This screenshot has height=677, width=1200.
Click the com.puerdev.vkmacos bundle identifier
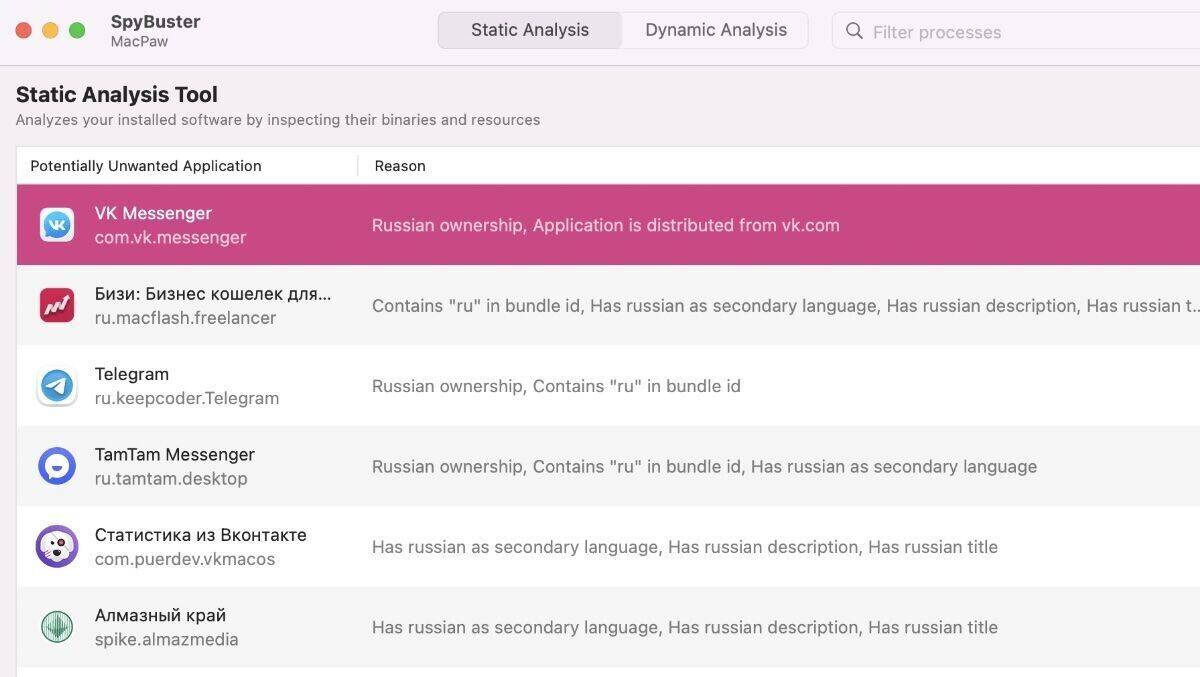coord(185,559)
